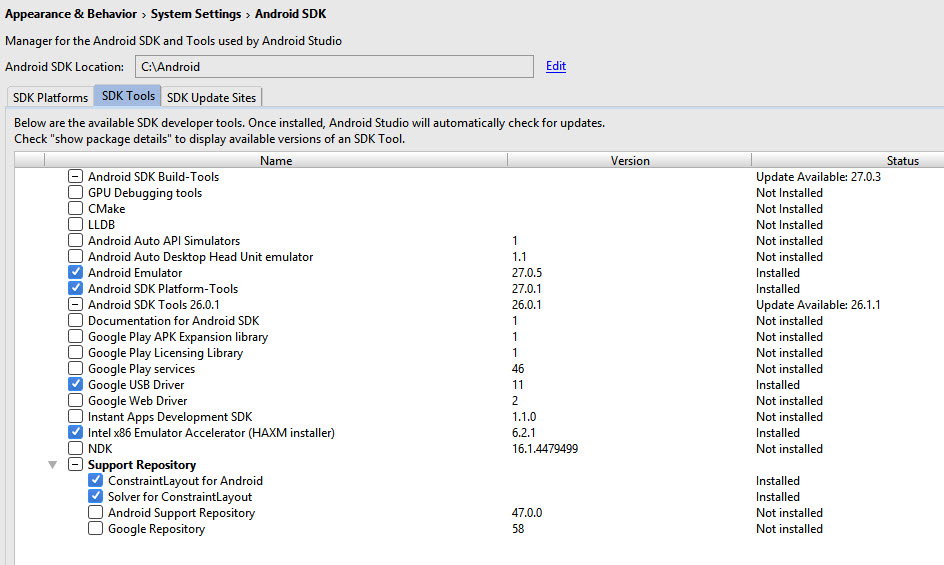Uncheck the Android Emulator checkbox
Viewport: 944px width, 565px height.
click(x=75, y=272)
